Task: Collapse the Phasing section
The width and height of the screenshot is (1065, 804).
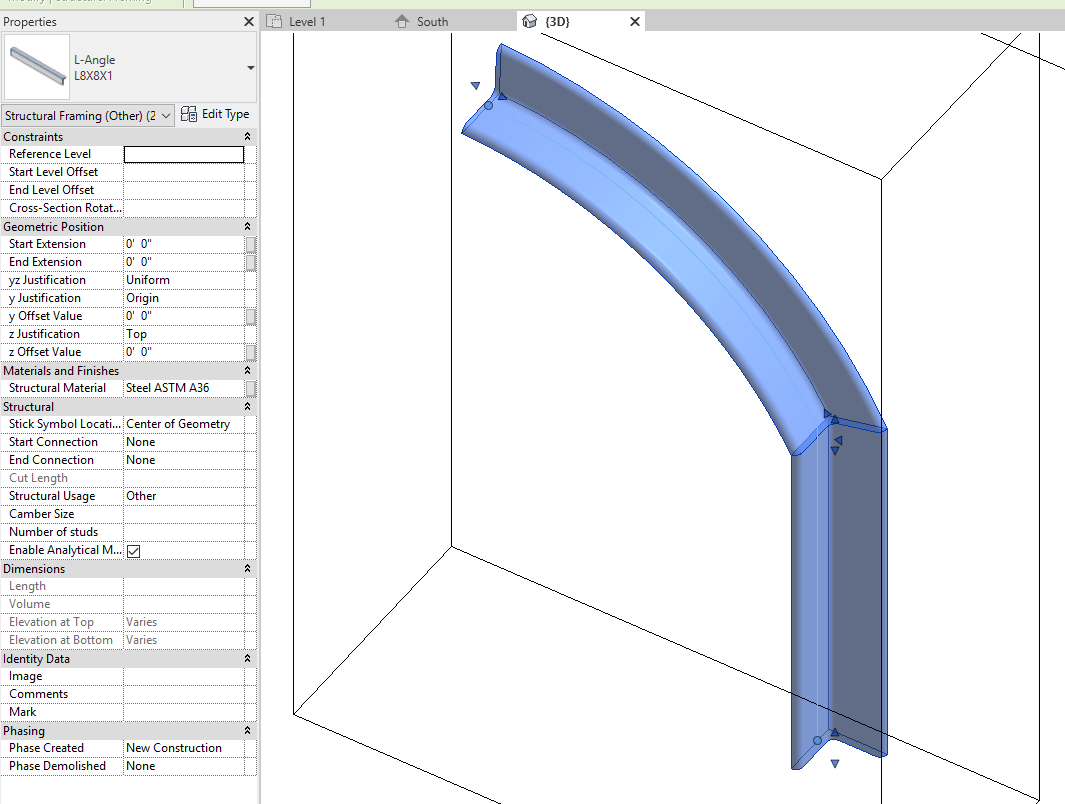Action: tap(246, 730)
